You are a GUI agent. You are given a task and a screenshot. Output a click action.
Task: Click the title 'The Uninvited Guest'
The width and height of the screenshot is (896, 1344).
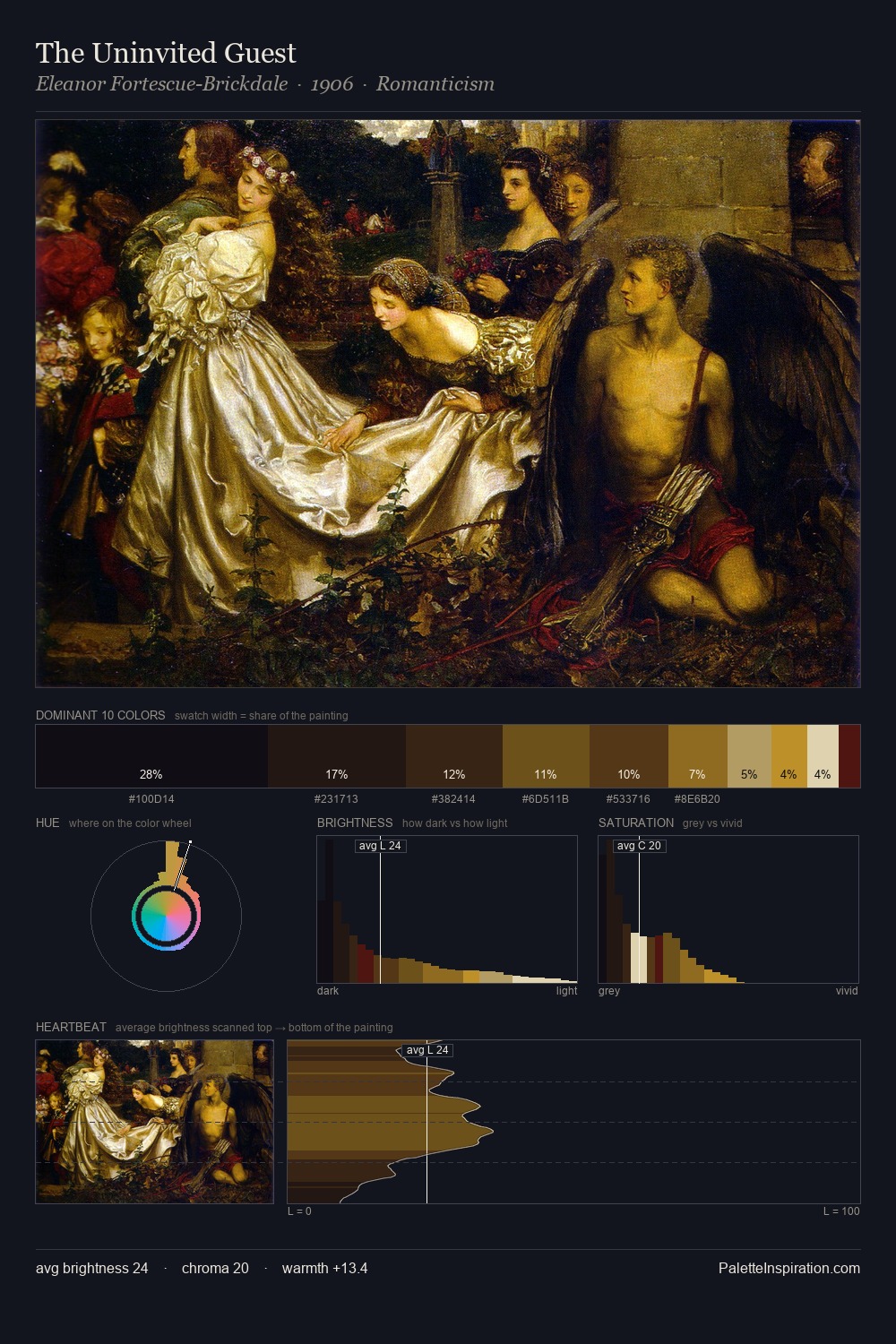tap(166, 53)
